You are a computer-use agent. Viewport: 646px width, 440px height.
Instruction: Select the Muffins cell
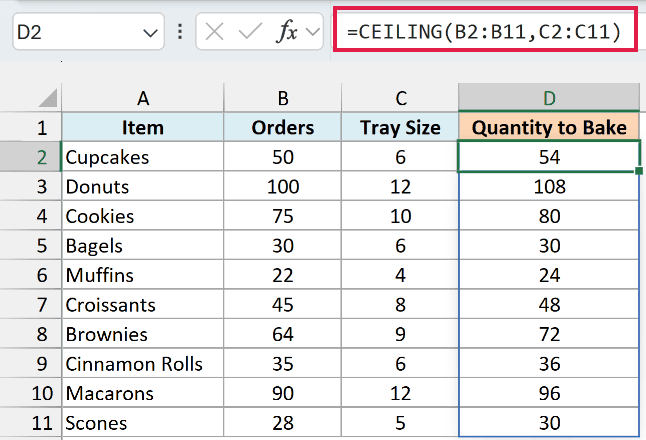point(143,275)
